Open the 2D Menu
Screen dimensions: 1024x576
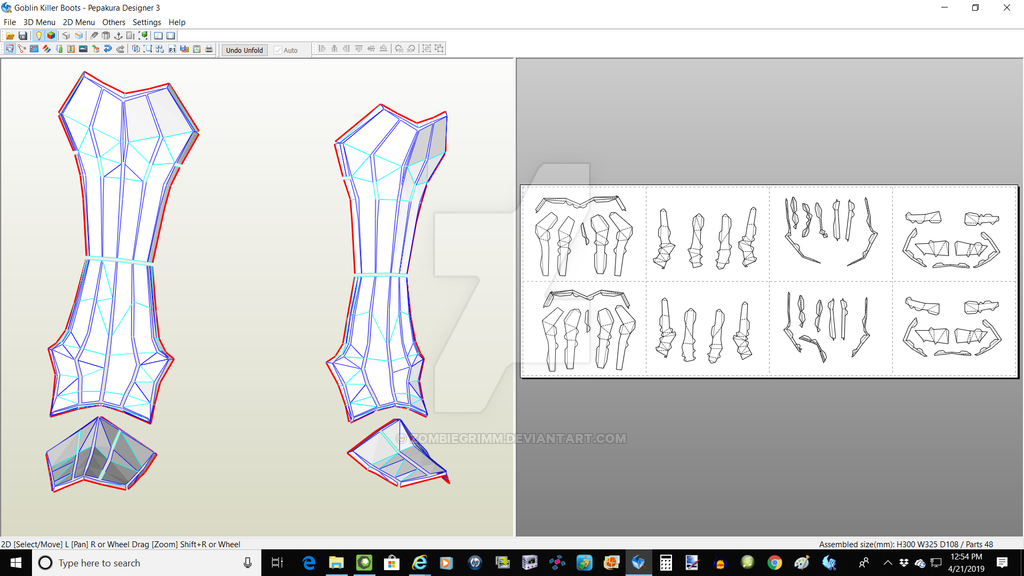(78, 22)
